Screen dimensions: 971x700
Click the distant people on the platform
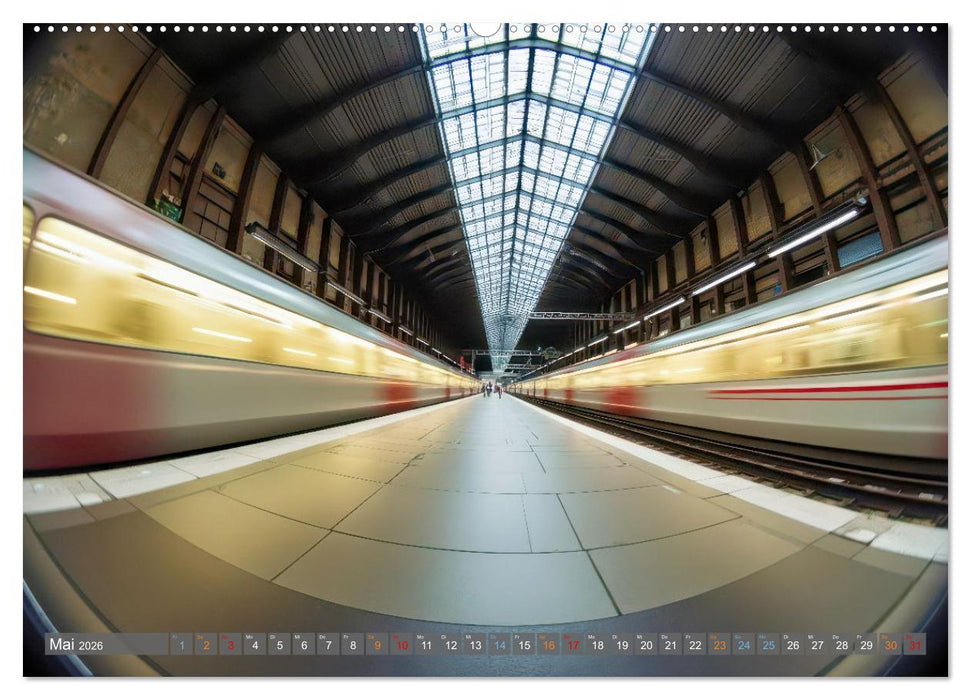click(x=490, y=390)
